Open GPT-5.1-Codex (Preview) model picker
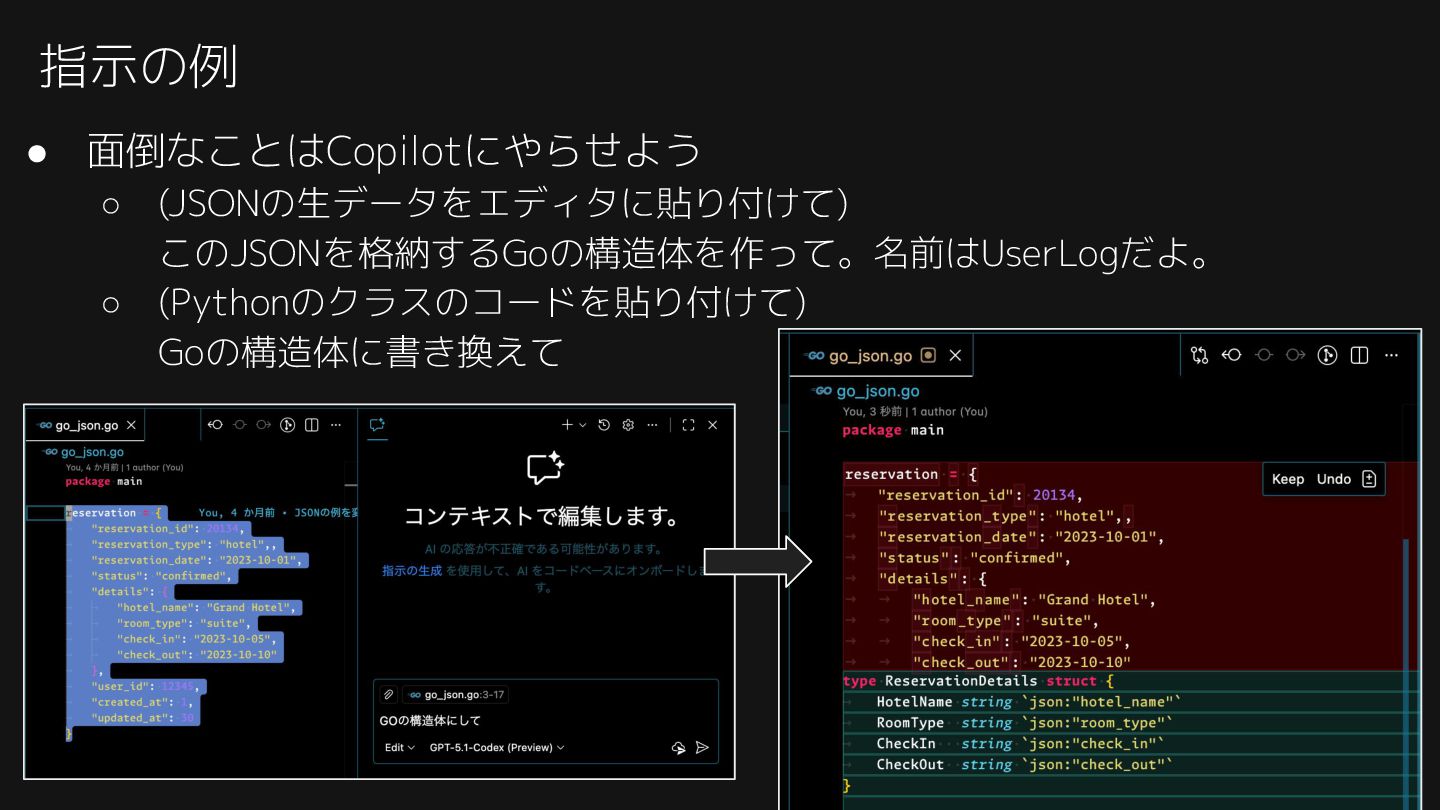Screen dimensions: 1440x810 click(497, 747)
